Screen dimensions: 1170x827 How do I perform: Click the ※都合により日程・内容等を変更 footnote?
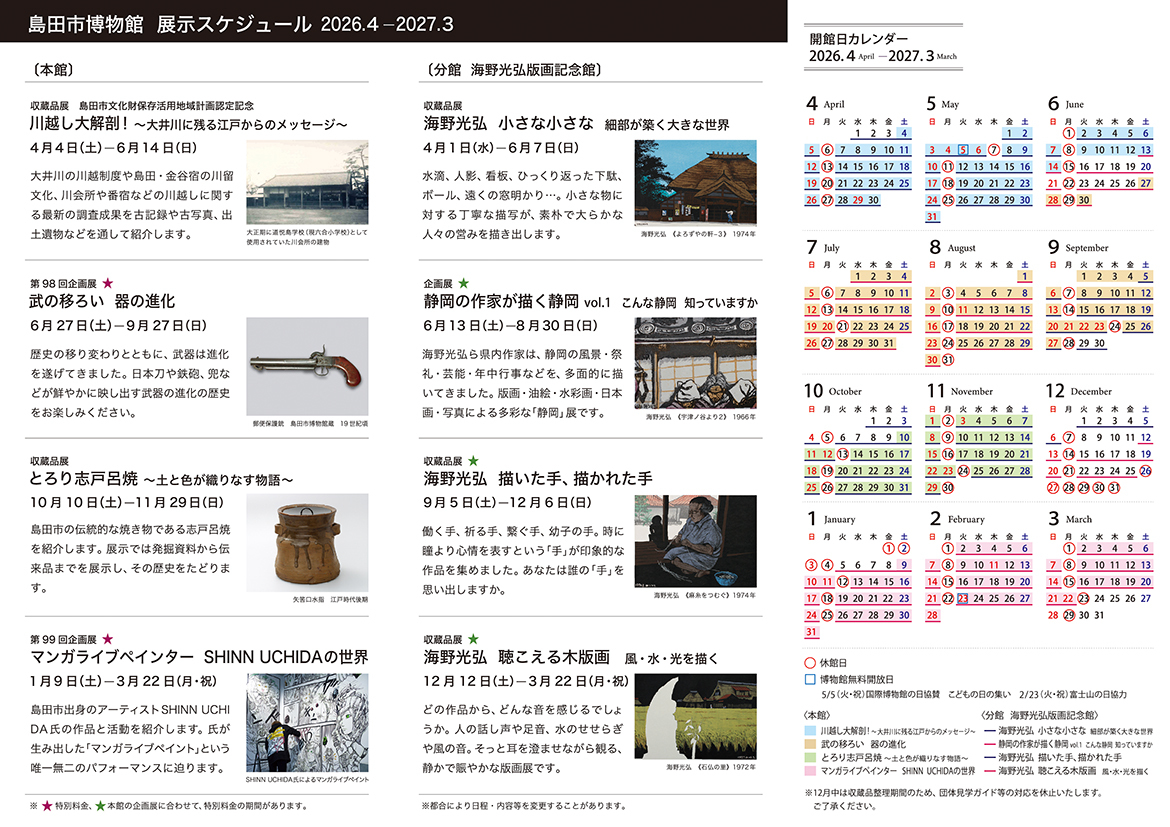tap(524, 806)
